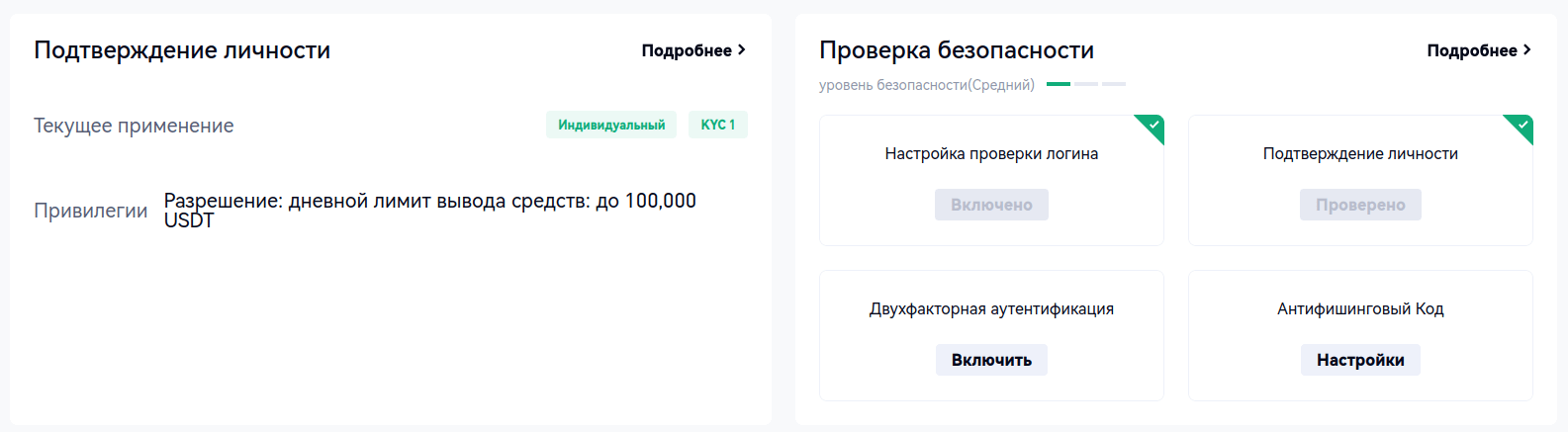Select the "Индивидуальный" account type badge
The image size is (1568, 432).
(611, 125)
